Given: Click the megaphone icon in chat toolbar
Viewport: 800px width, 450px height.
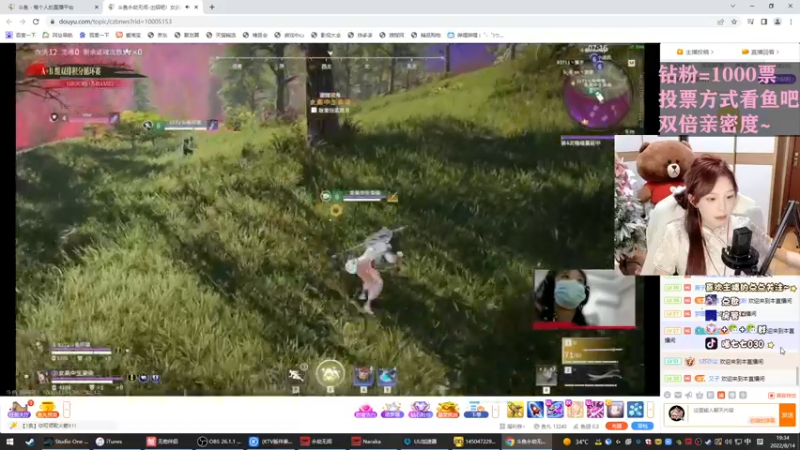Looking at the screenshot, I should [689, 395].
